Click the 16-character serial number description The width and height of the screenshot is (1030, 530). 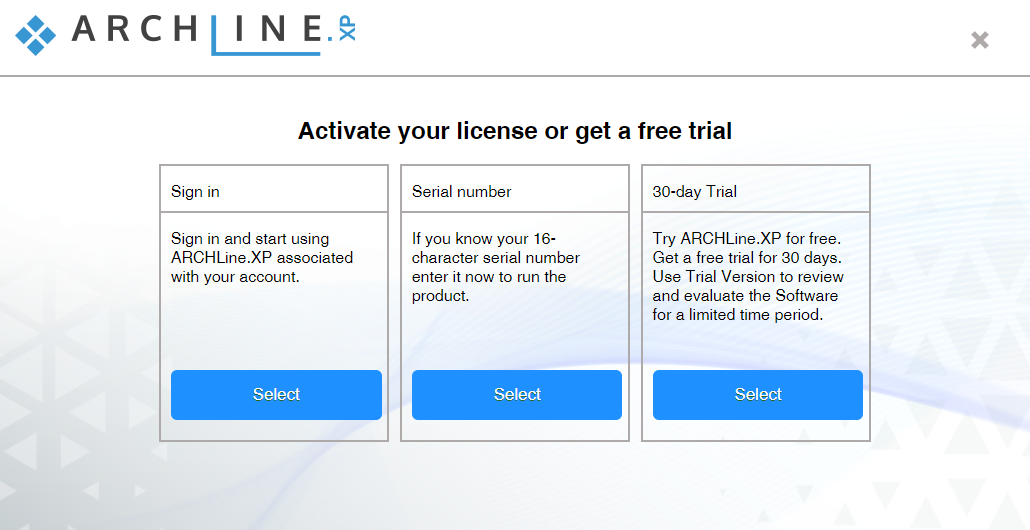click(x=497, y=267)
